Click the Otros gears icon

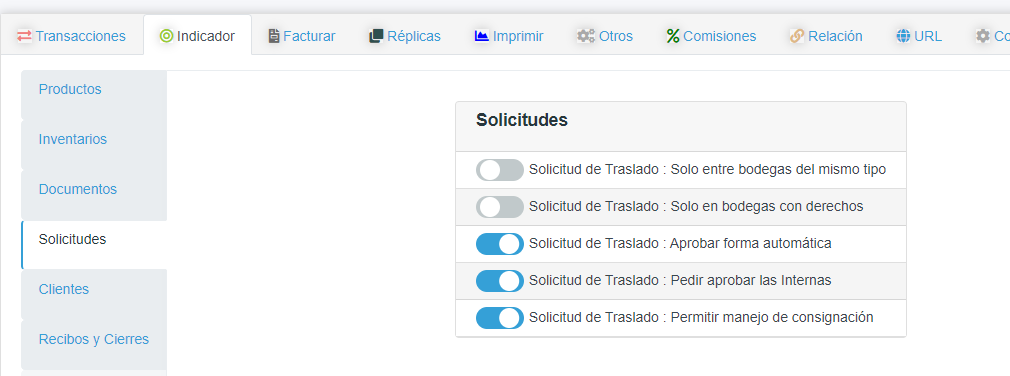click(586, 36)
